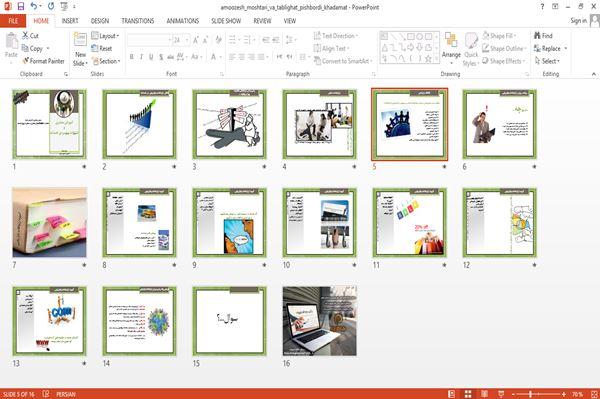The height and width of the screenshot is (399, 600).
Task: Click transition star icon under slide 6
Action: pyautogui.click(x=534, y=166)
